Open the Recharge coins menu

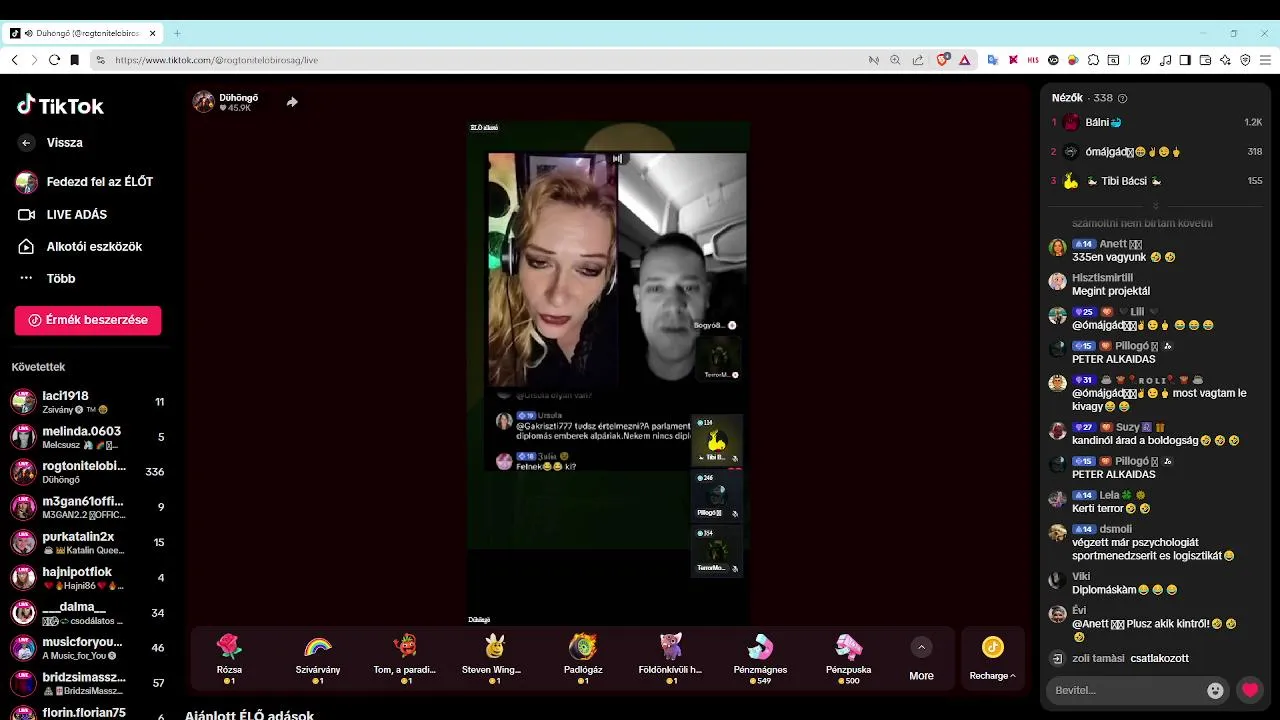coord(993,659)
